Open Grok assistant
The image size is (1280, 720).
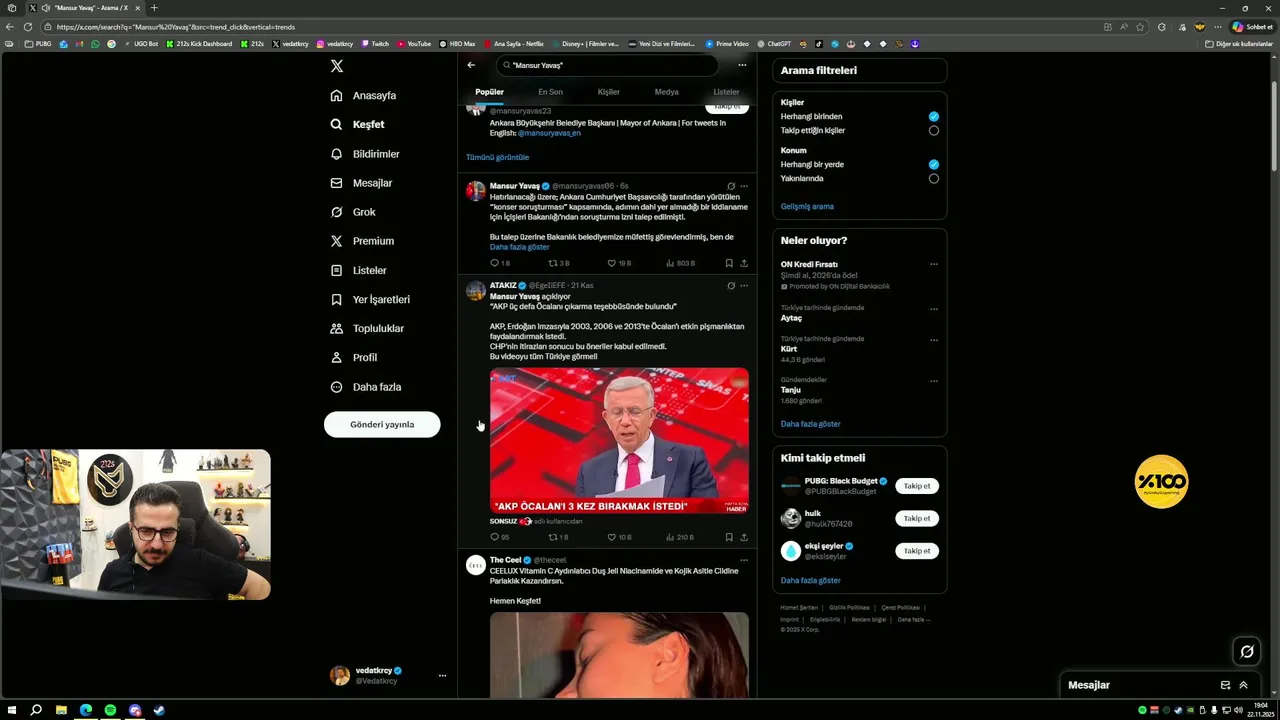tap(353, 212)
